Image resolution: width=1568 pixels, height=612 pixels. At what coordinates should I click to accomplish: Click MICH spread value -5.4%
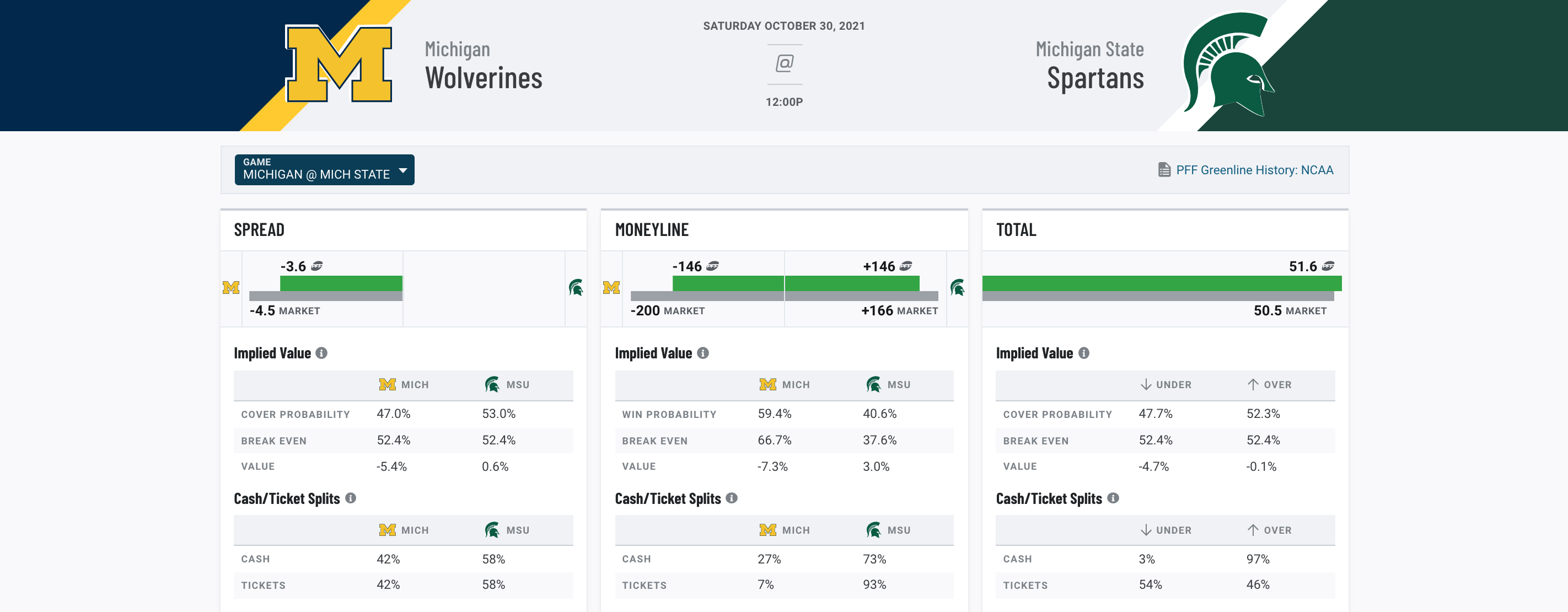click(391, 466)
